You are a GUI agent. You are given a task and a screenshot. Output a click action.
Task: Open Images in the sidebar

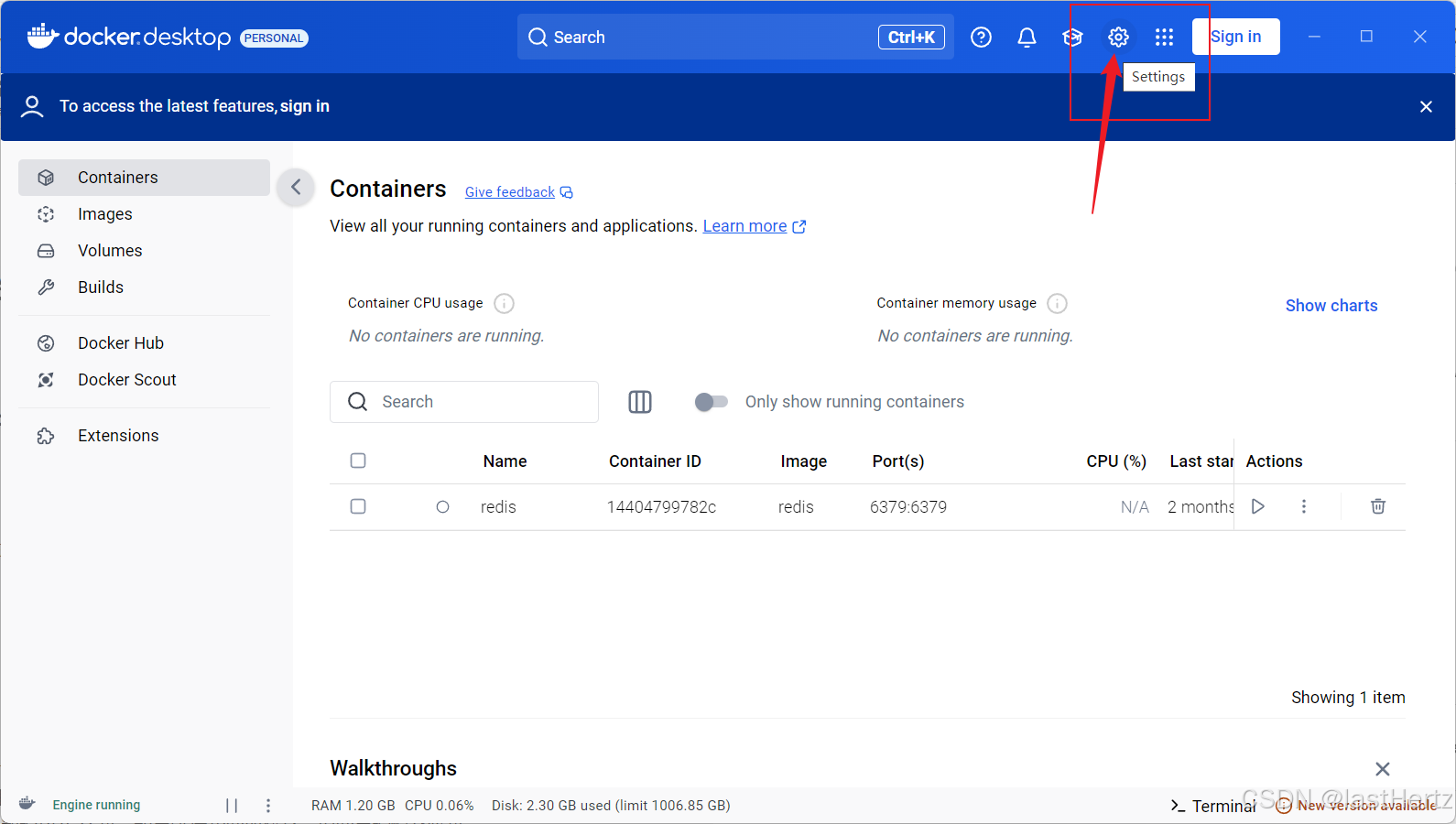click(x=144, y=214)
